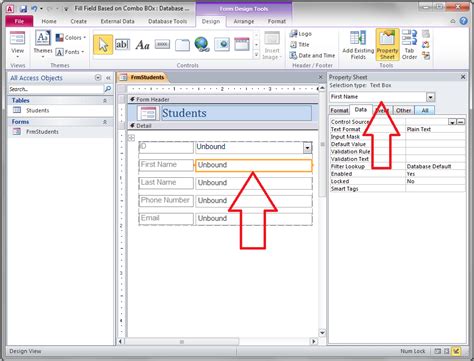Open the File tab
474x361 pixels.
click(x=19, y=21)
